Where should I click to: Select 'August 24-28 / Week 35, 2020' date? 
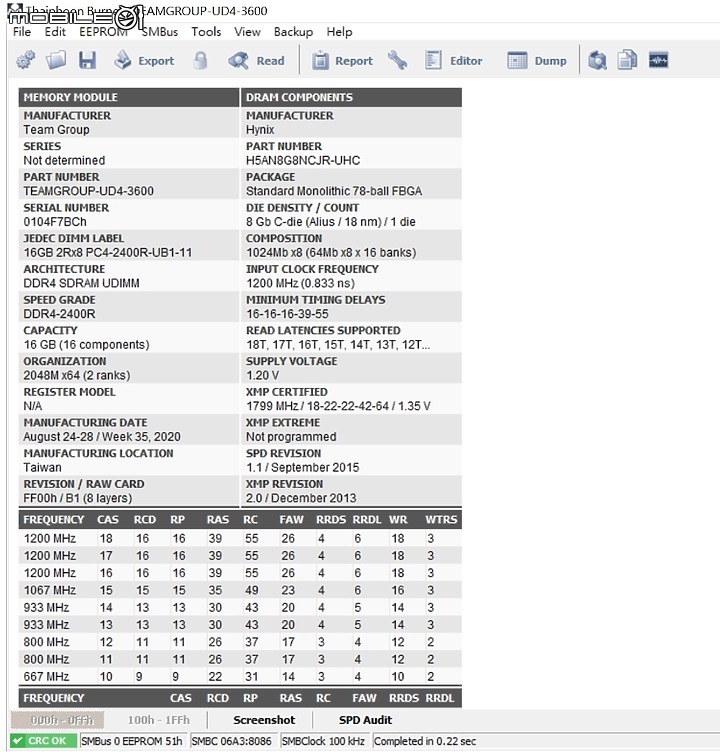[x=102, y=436]
